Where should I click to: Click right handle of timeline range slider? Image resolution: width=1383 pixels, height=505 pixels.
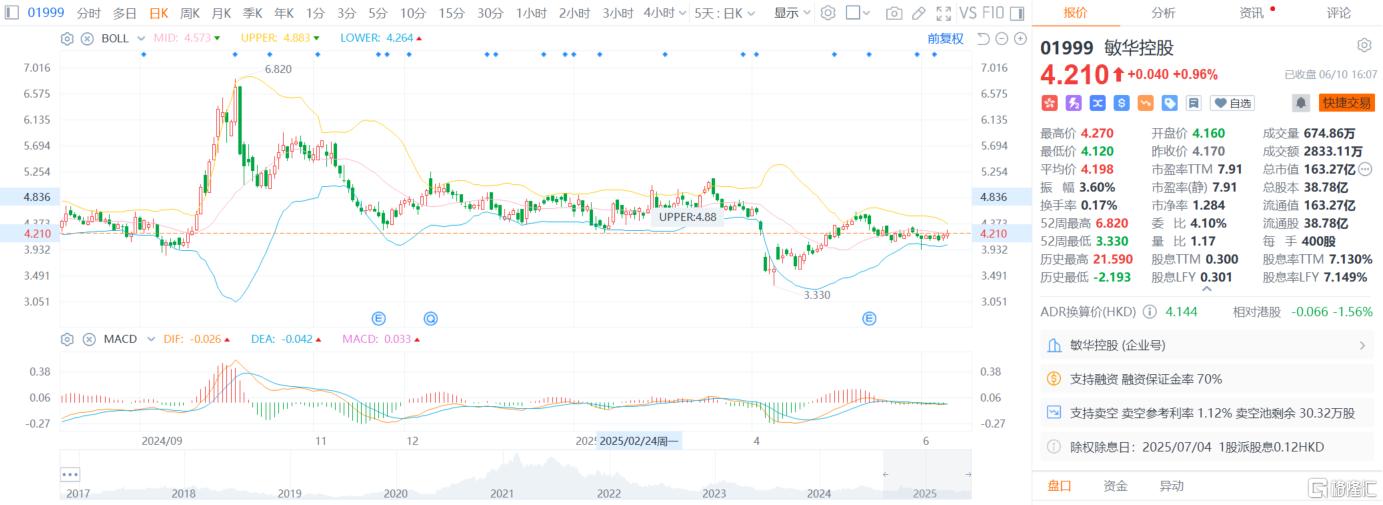(967, 474)
